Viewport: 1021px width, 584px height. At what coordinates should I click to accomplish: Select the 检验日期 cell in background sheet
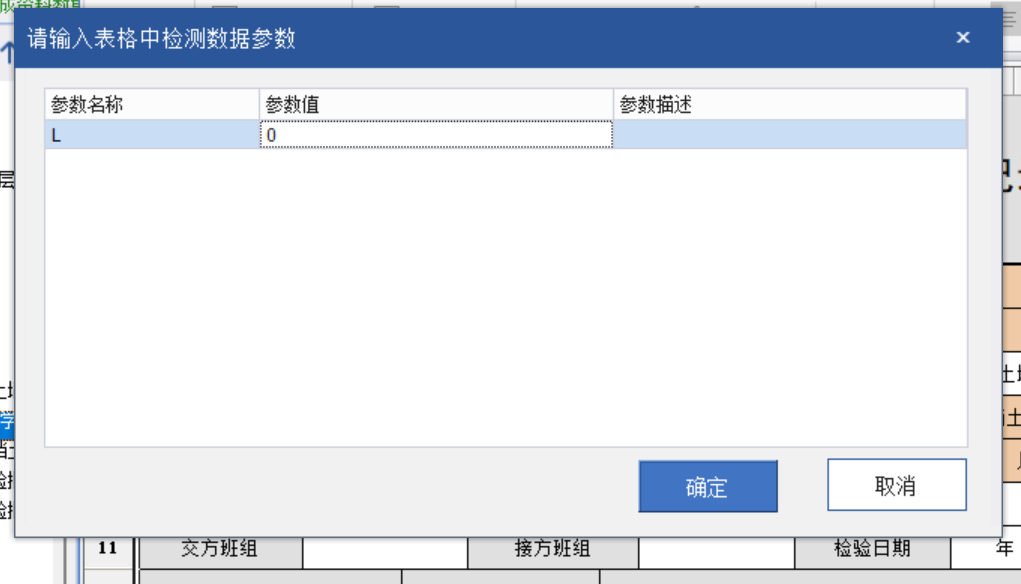(873, 551)
